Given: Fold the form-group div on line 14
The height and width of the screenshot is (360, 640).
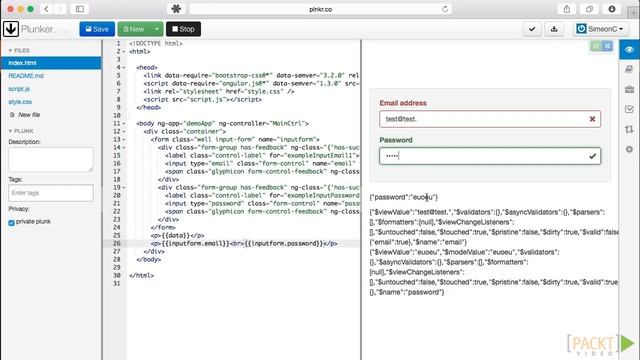Looking at the screenshot, I should [x=124, y=148].
